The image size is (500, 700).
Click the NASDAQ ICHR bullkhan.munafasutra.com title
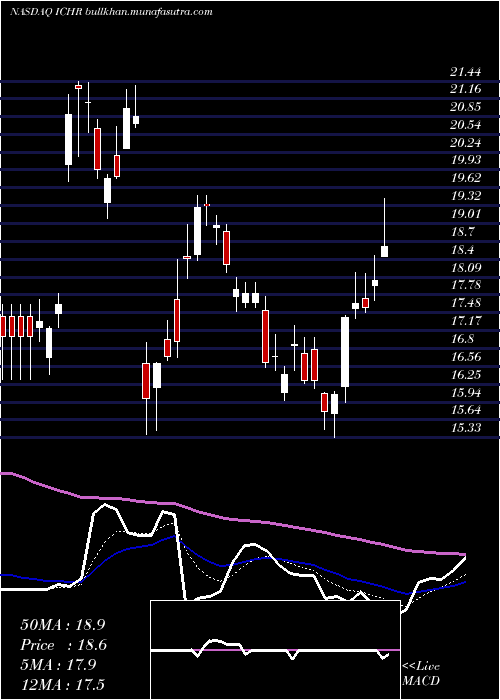[111, 12]
